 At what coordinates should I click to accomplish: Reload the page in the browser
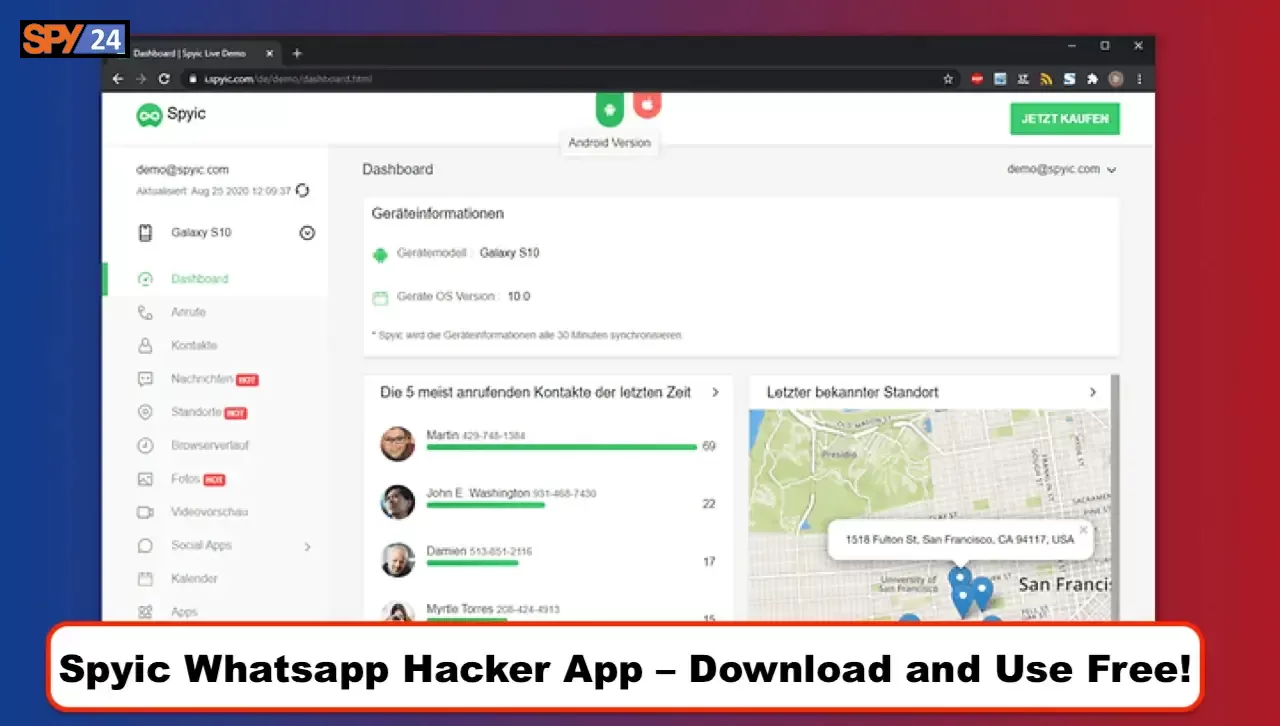coord(163,78)
